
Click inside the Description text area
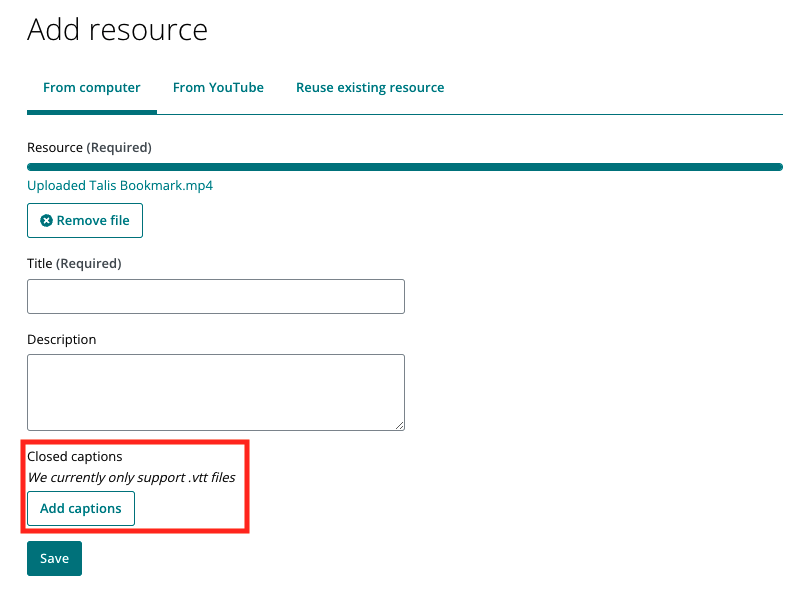coord(216,392)
